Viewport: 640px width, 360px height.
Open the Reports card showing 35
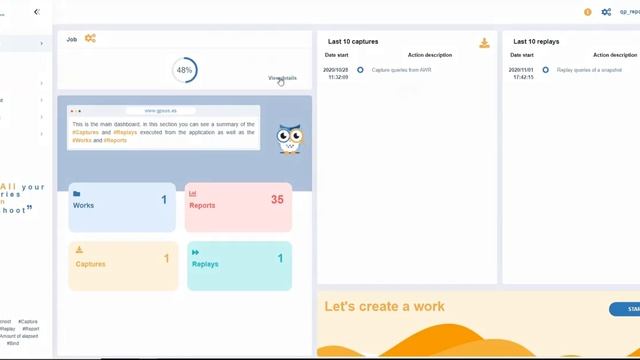click(238, 207)
